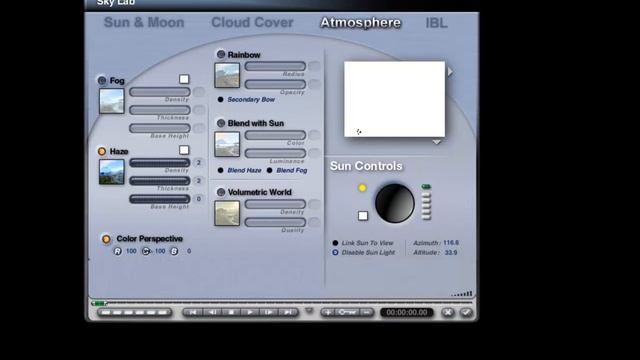Step forward one frame
The image size is (640, 360).
[x=269, y=312]
